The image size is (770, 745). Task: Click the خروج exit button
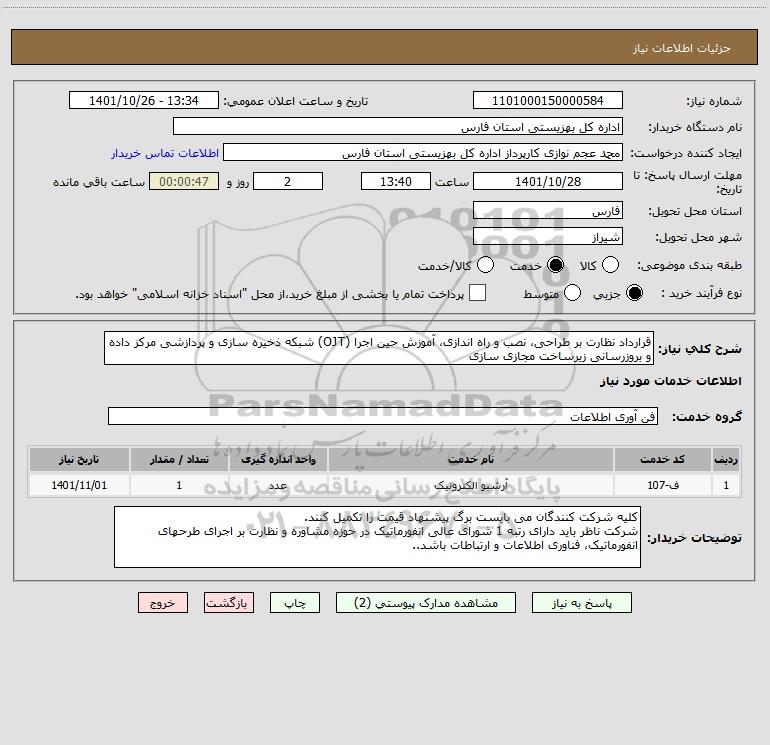[x=163, y=603]
